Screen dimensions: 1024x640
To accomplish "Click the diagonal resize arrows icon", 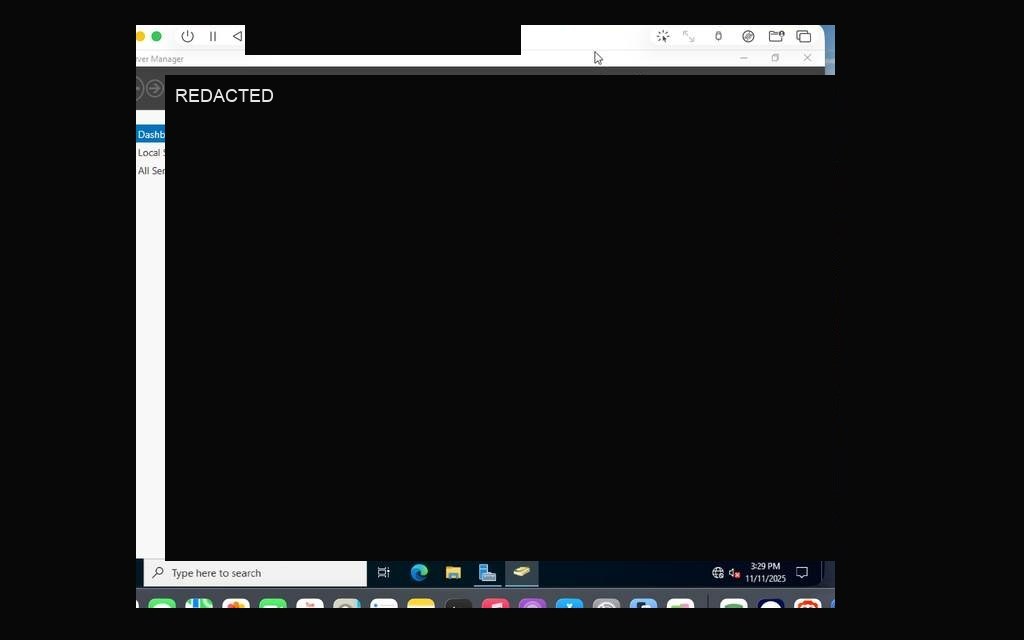I will [688, 37].
